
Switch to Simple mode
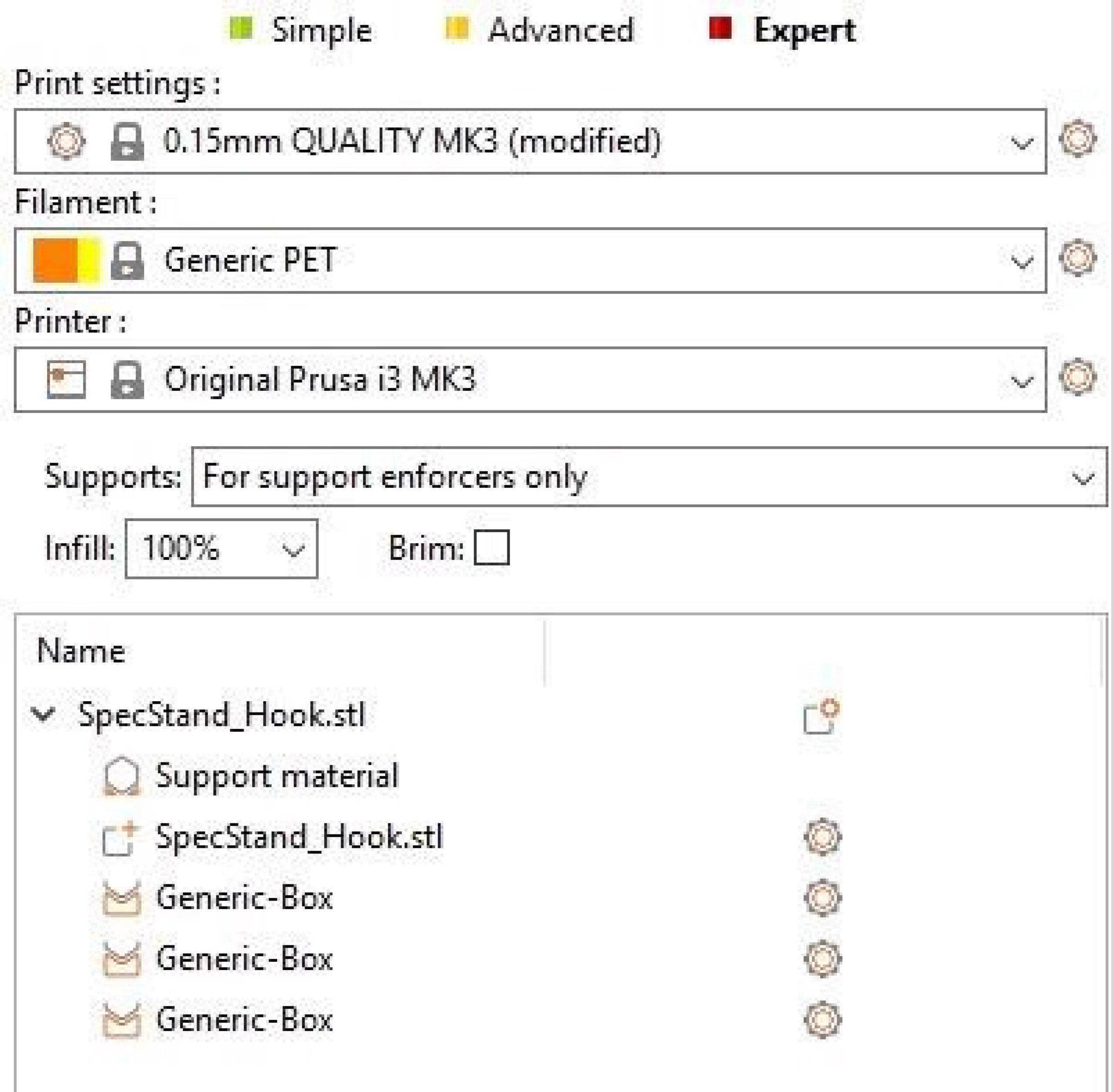[300, 30]
